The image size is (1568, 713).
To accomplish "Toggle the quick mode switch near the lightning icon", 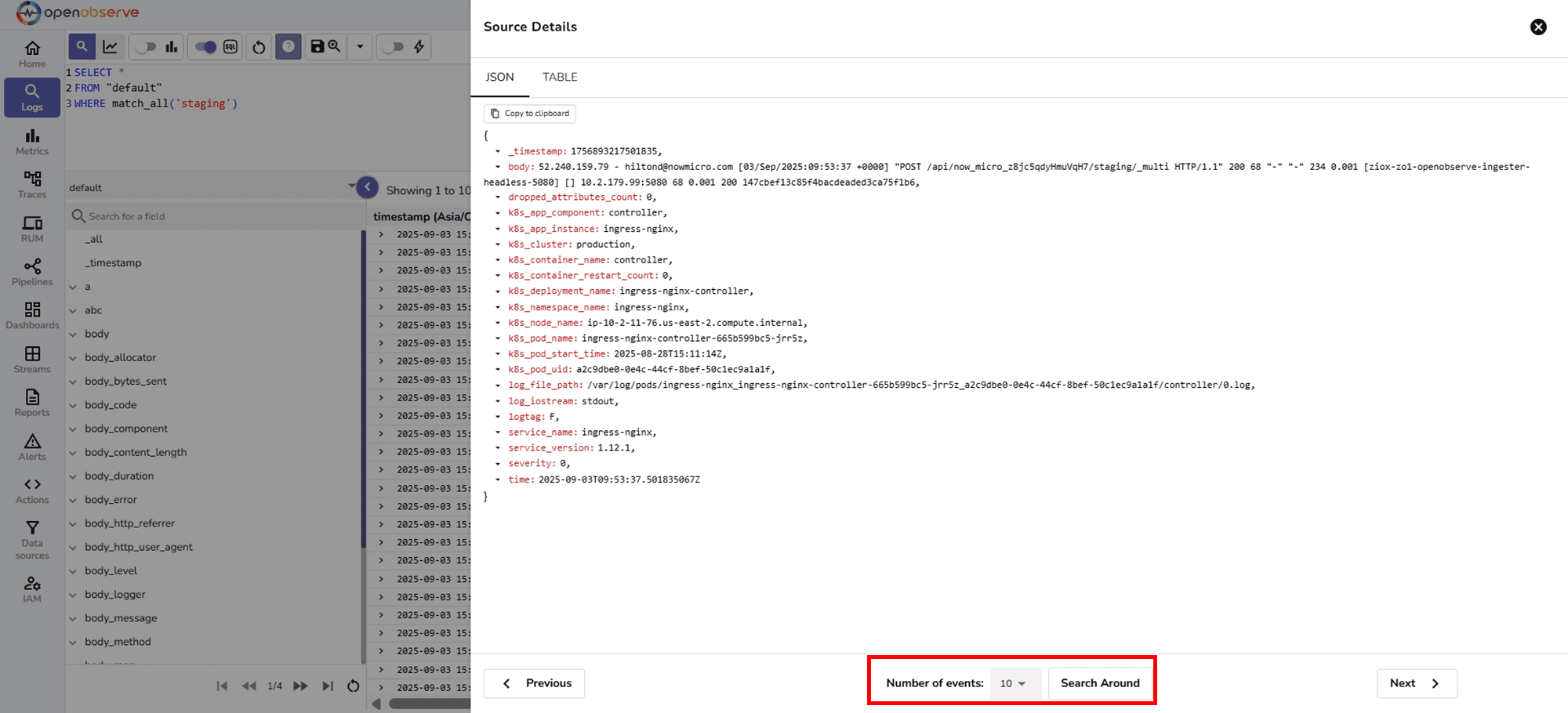I will click(x=392, y=46).
